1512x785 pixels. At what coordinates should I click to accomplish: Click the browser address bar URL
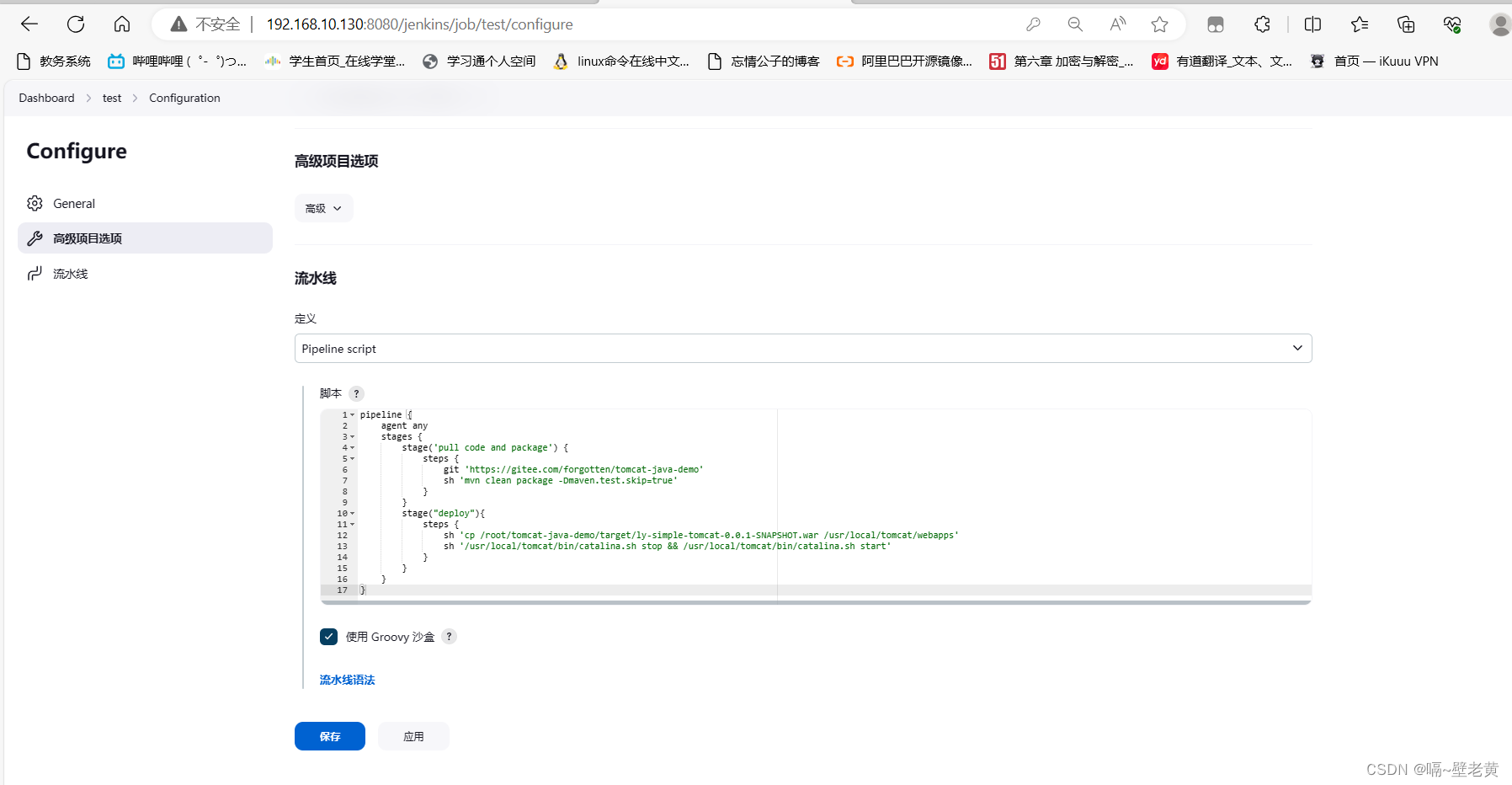(x=419, y=24)
